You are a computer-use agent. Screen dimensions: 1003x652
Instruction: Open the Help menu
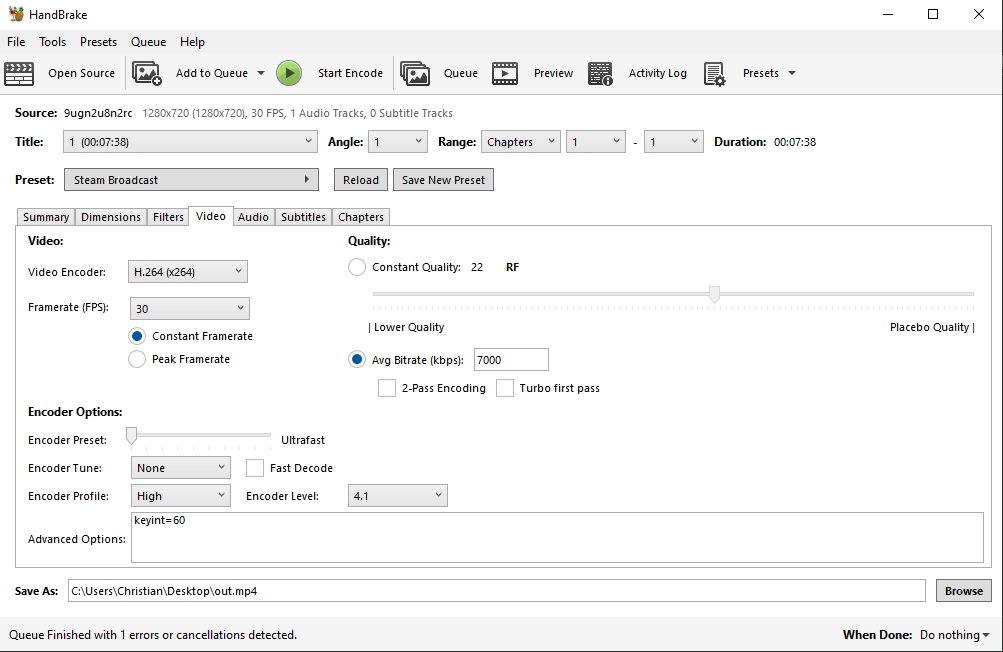tap(192, 42)
